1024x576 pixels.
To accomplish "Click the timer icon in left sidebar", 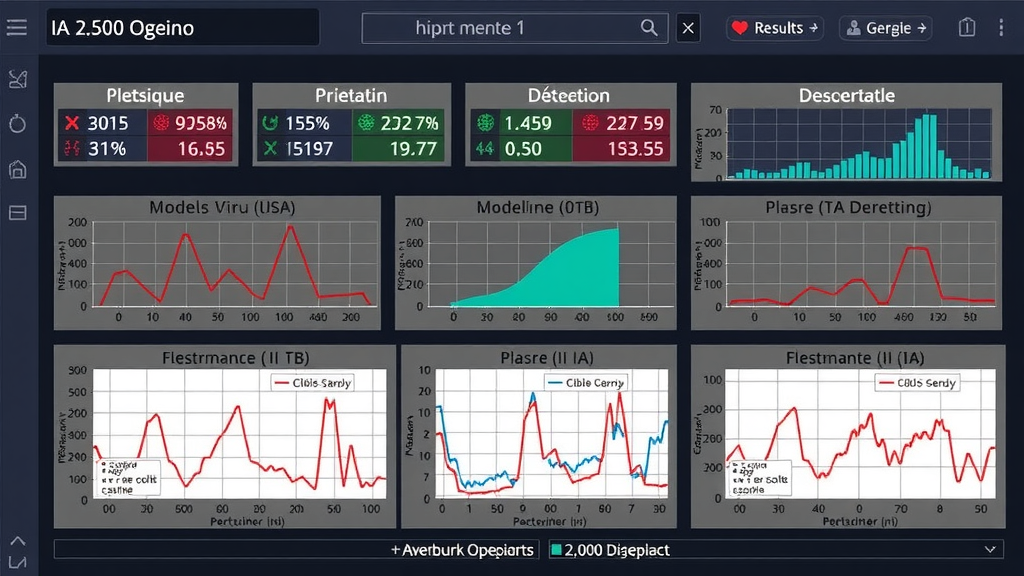I will pos(17,124).
